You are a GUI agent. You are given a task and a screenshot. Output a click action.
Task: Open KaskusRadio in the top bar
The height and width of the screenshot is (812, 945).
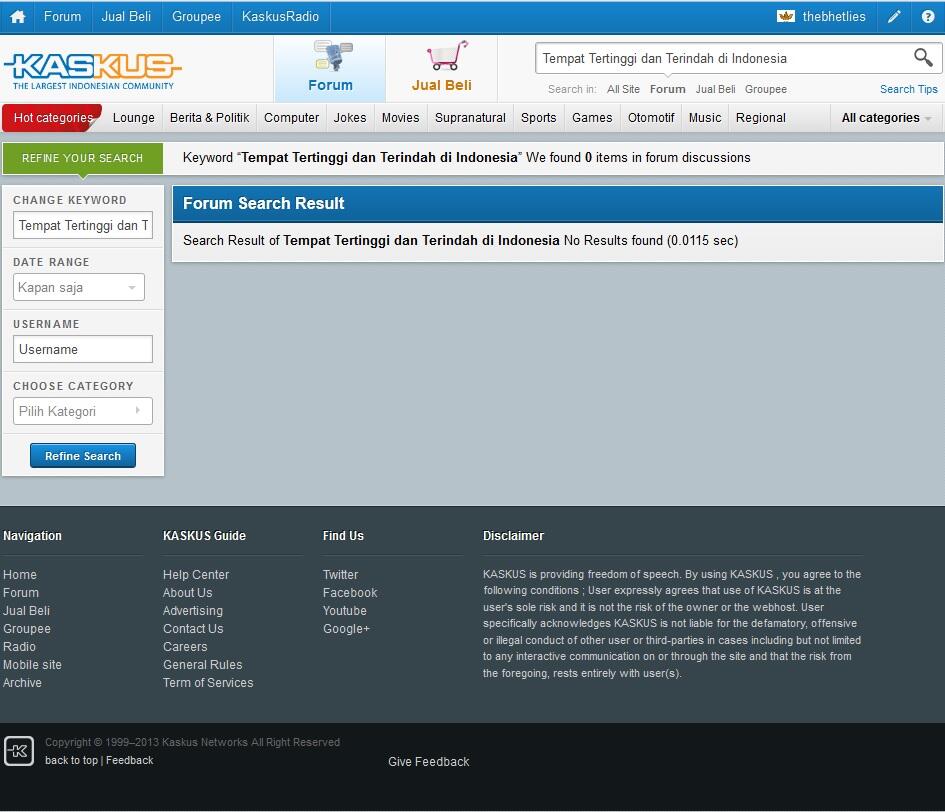click(x=280, y=16)
